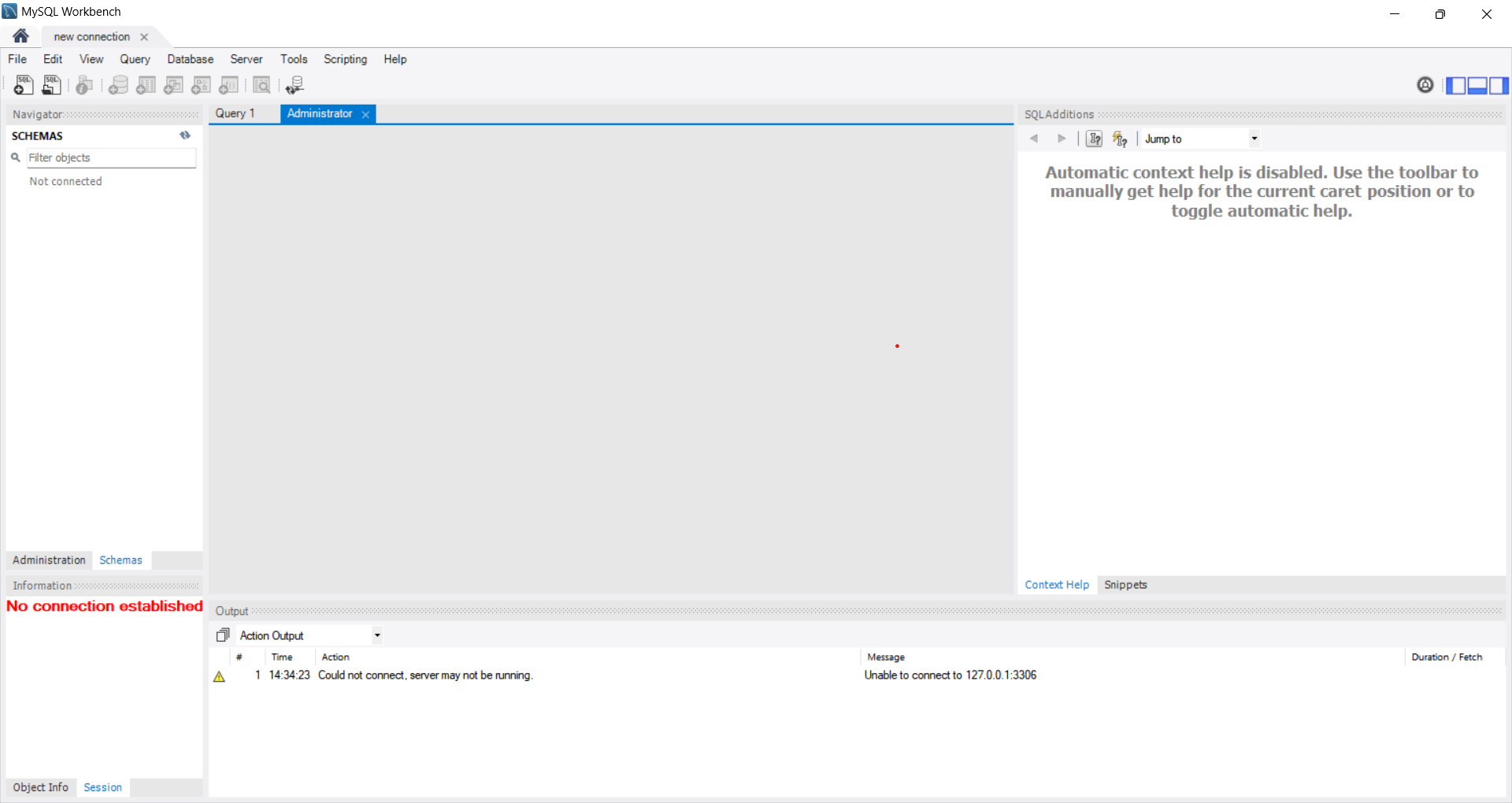Click the copy icon in Output panel
Screen dimensions: 1512x803
[x=223, y=635]
